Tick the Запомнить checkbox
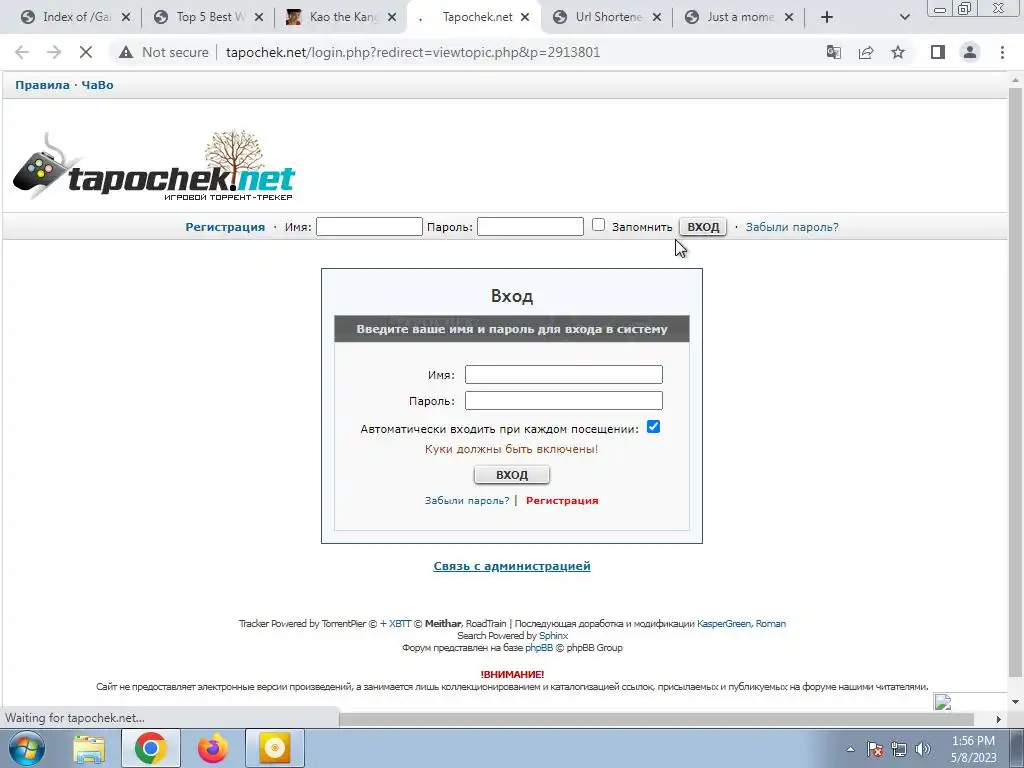 click(598, 225)
